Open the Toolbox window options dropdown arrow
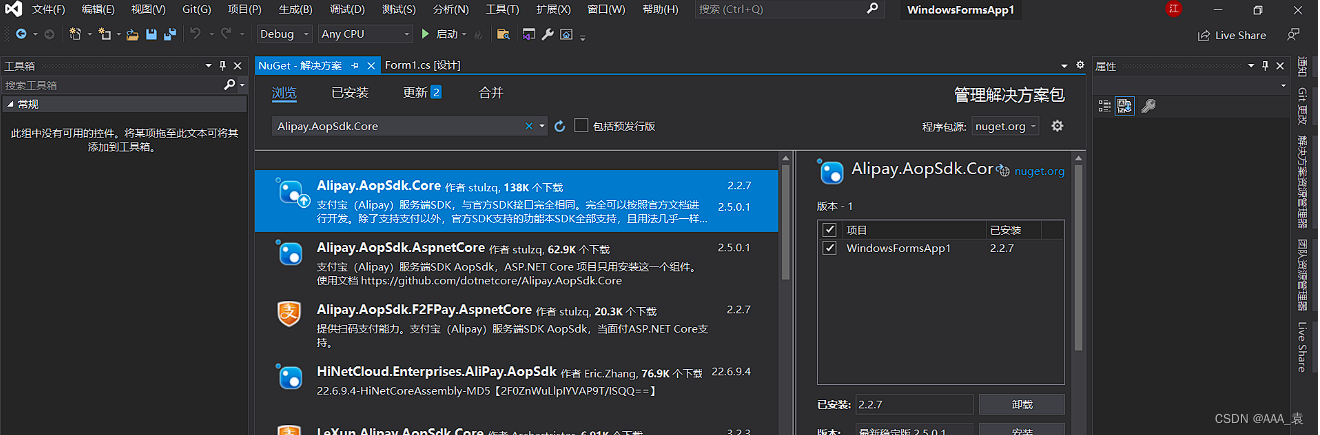Image resolution: width=1320 pixels, height=435 pixels. [209, 65]
